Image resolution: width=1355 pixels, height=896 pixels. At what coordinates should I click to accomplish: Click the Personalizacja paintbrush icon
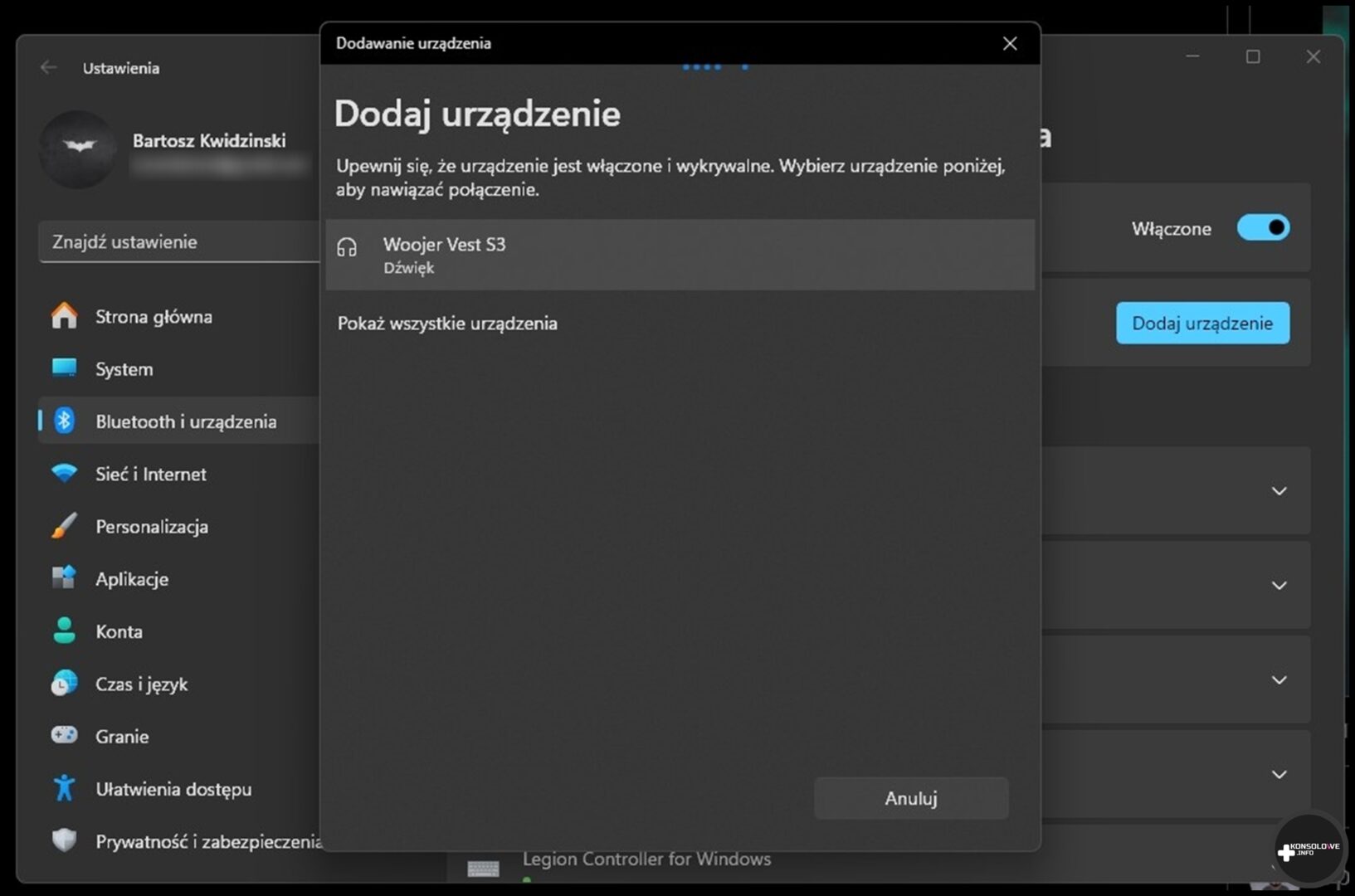pyautogui.click(x=64, y=526)
